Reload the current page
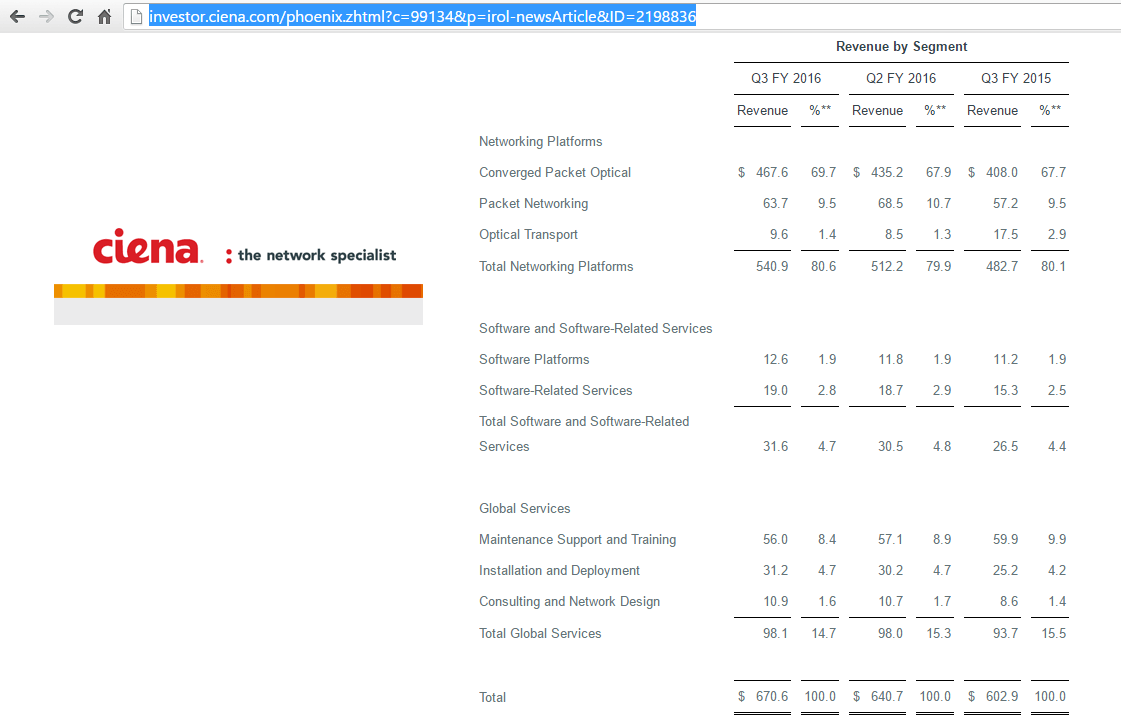This screenshot has width=1121, height=723. [x=75, y=17]
